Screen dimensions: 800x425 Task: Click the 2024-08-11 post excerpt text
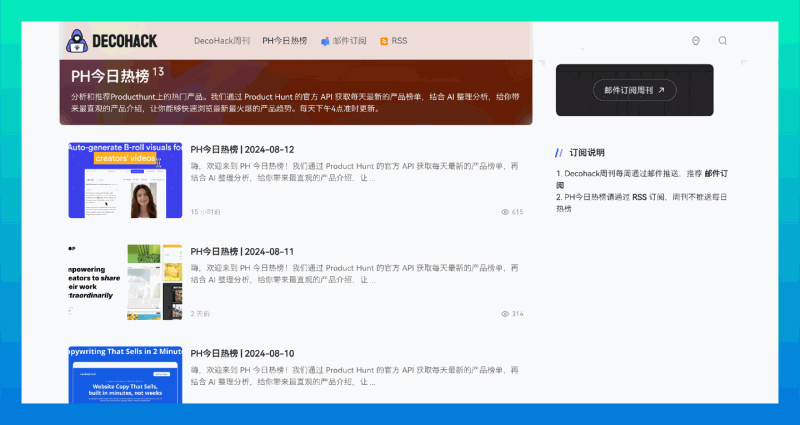click(355, 274)
